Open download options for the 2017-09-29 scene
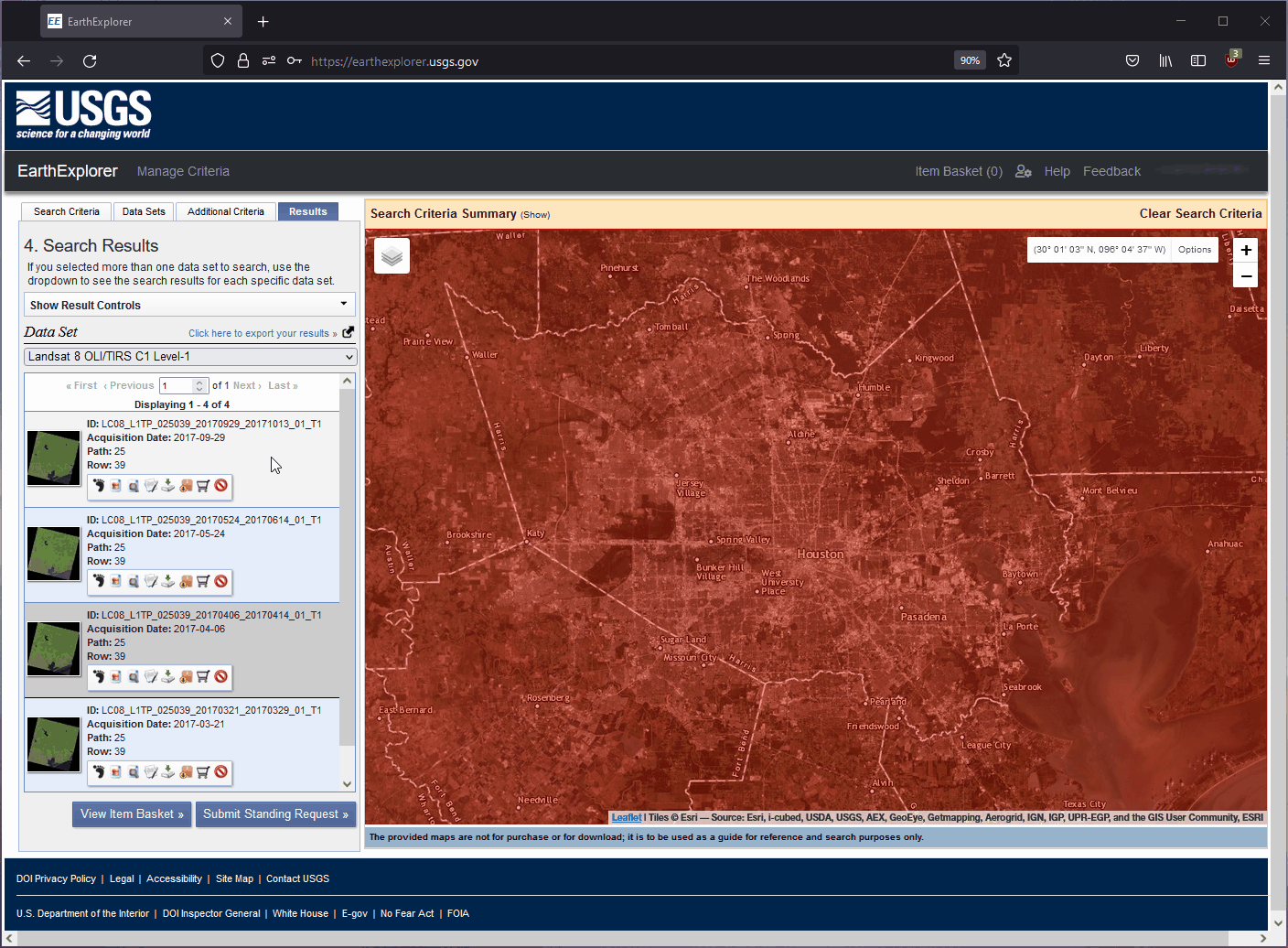The width and height of the screenshot is (1288, 948). click(x=167, y=485)
